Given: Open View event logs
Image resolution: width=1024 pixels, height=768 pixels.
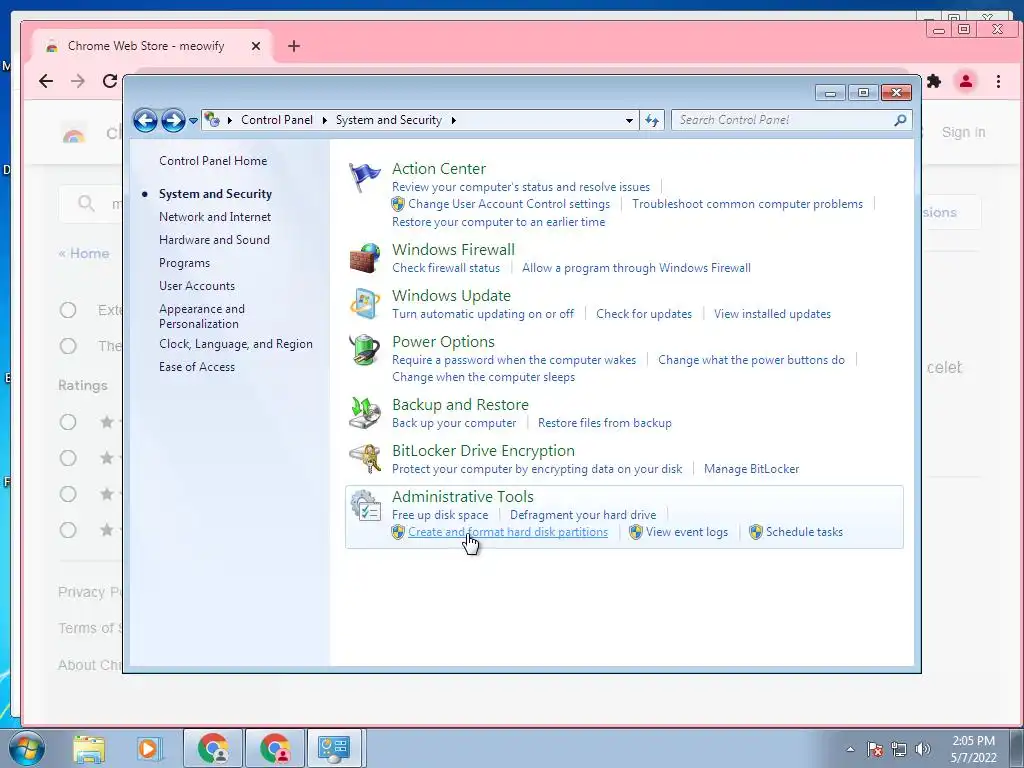Looking at the screenshot, I should pyautogui.click(x=686, y=532).
